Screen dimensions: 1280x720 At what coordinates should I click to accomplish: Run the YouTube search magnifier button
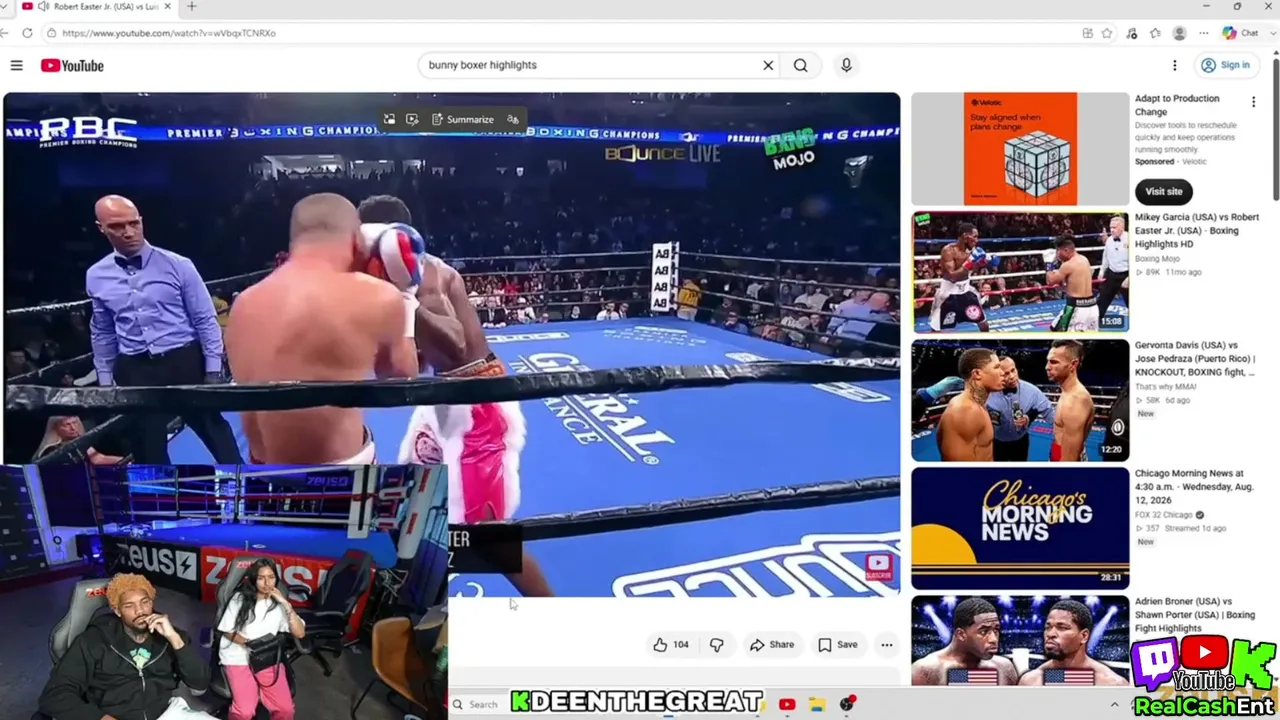pyautogui.click(x=800, y=65)
